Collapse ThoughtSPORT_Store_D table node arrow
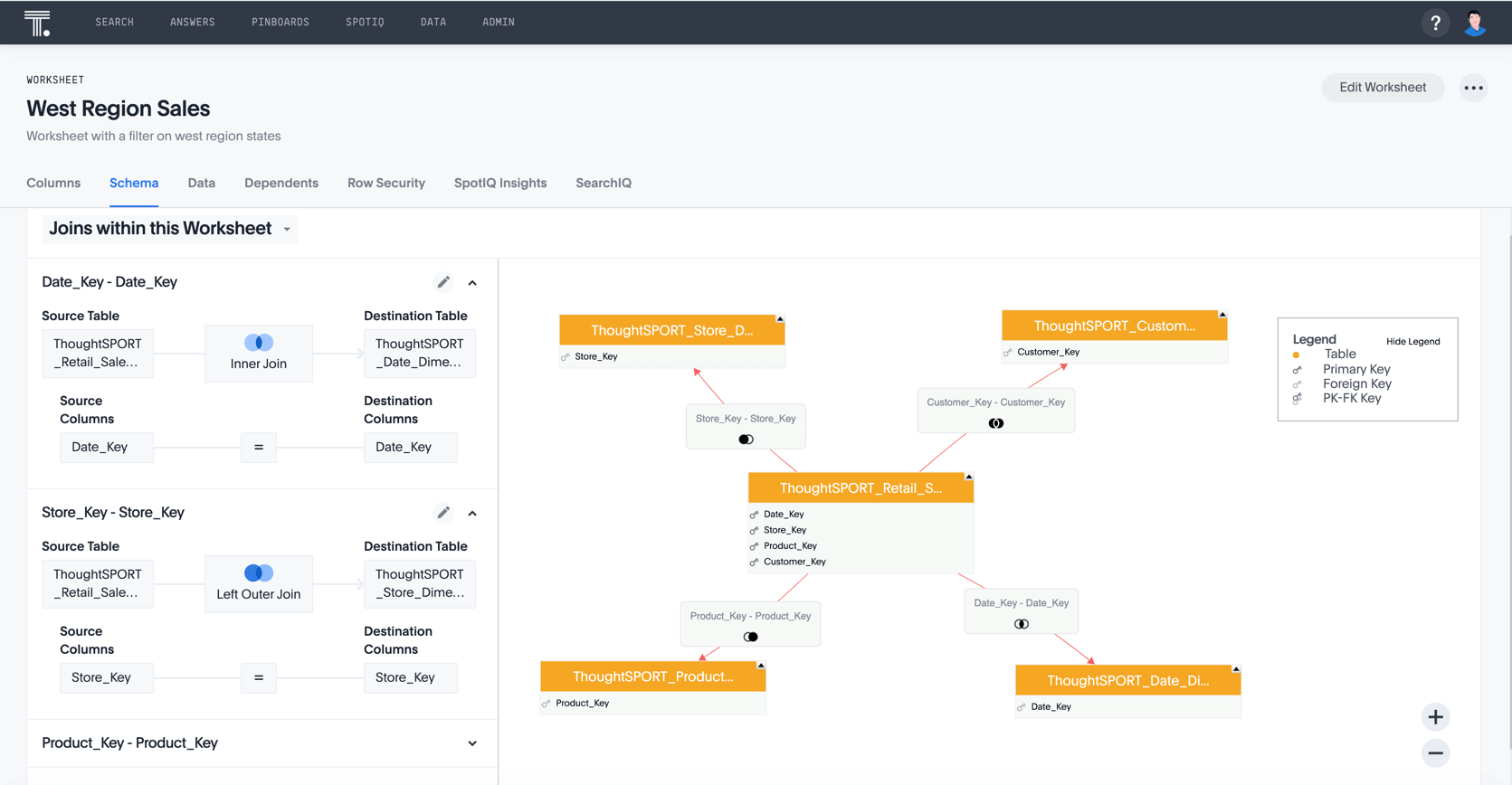1512x785 pixels. point(780,319)
